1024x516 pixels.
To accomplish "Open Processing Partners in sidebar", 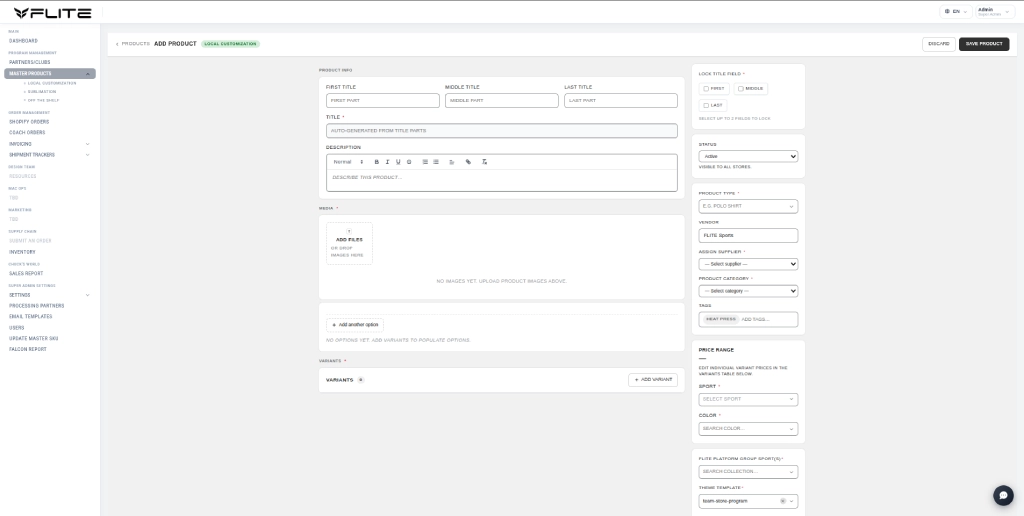I will pos(37,306).
